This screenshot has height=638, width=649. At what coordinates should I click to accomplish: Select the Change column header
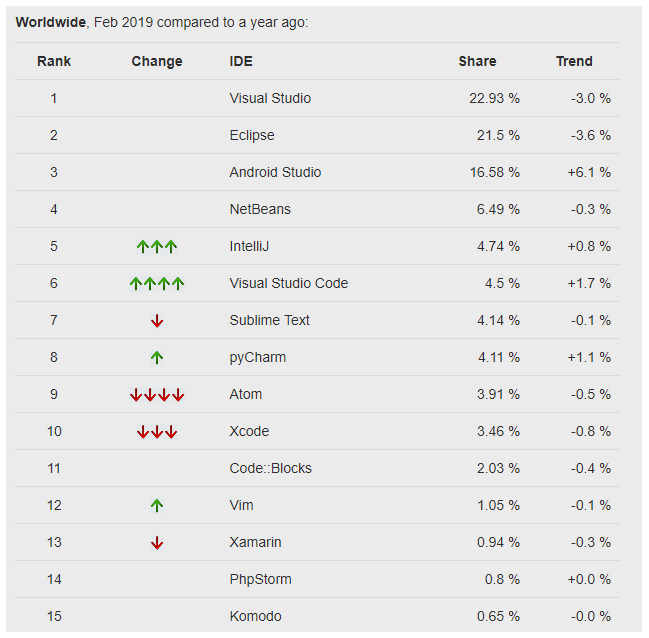tap(157, 61)
